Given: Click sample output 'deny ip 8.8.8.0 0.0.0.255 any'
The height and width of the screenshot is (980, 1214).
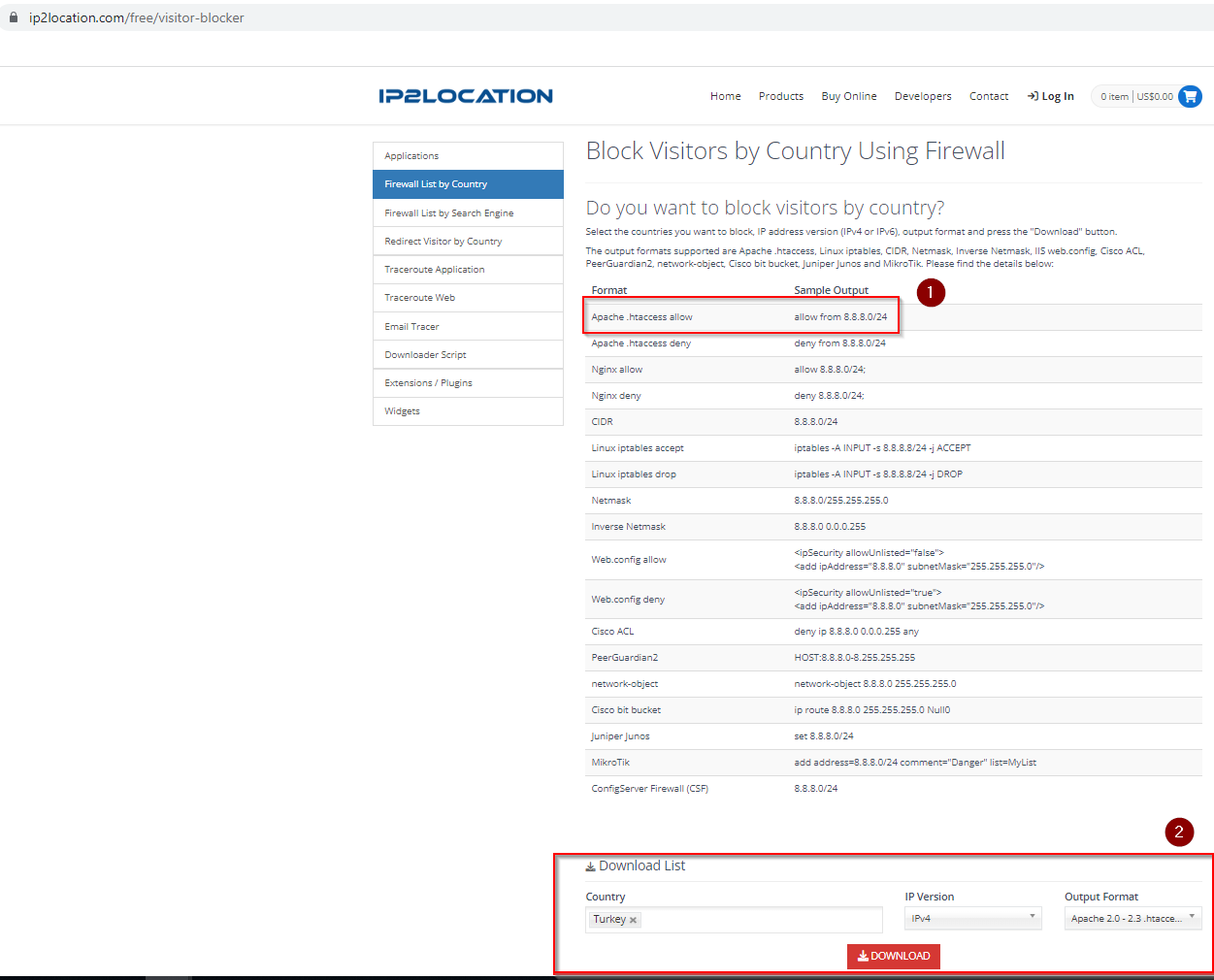Looking at the screenshot, I should click(857, 632).
